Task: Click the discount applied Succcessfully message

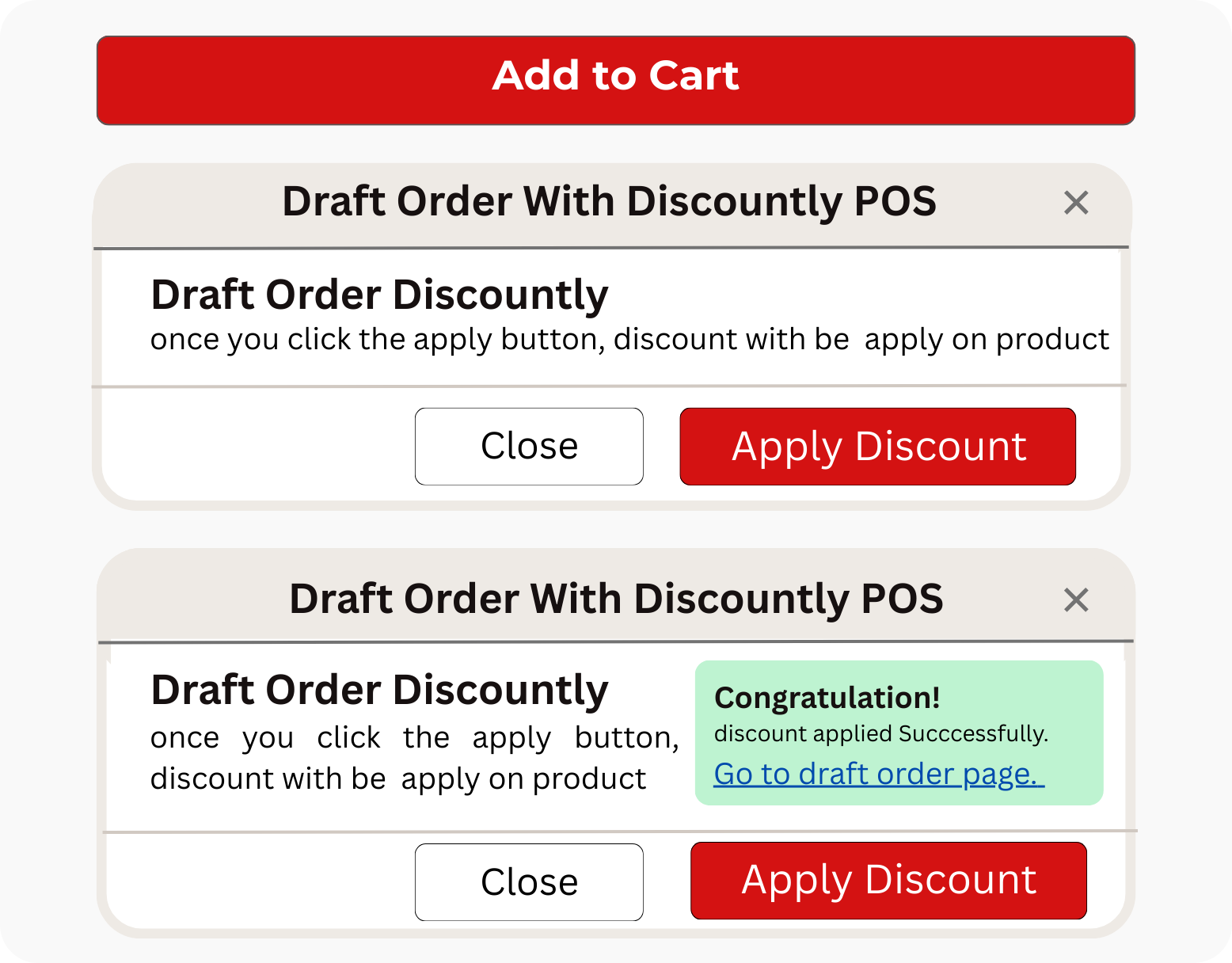Action: (x=880, y=734)
